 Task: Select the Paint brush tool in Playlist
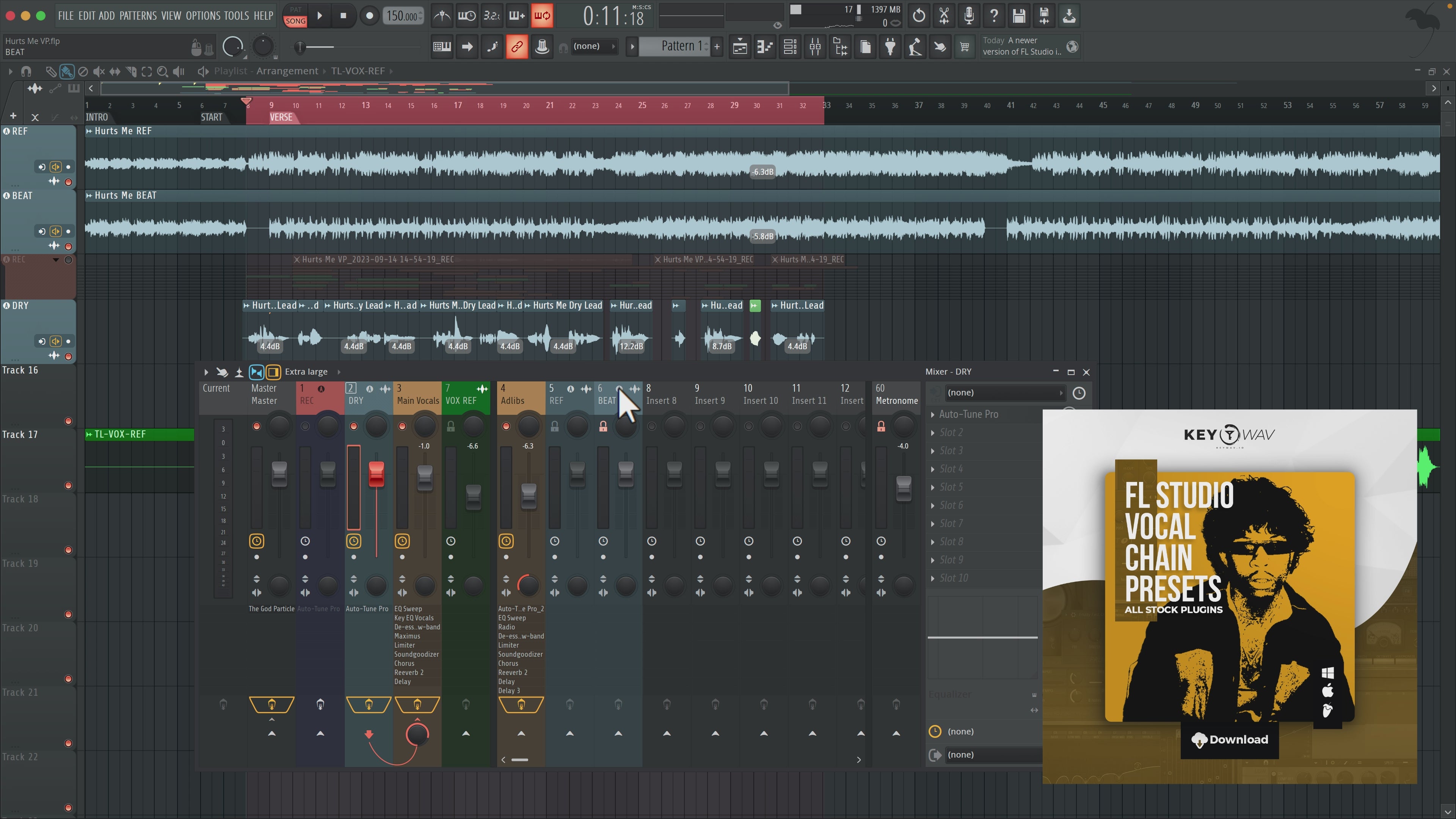(67, 71)
